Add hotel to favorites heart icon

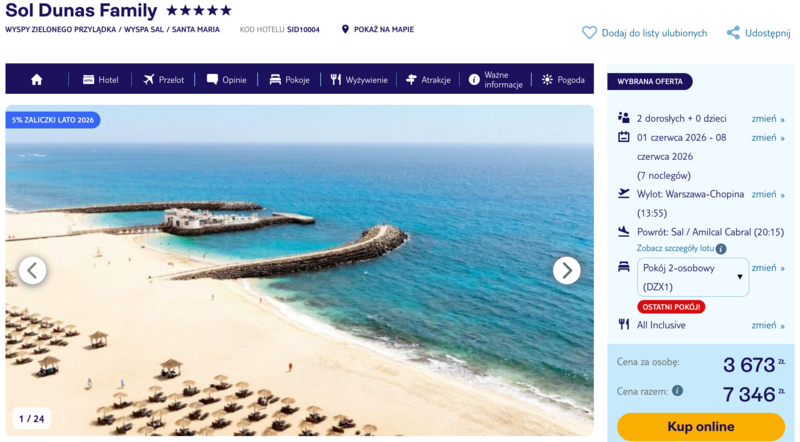(x=589, y=33)
